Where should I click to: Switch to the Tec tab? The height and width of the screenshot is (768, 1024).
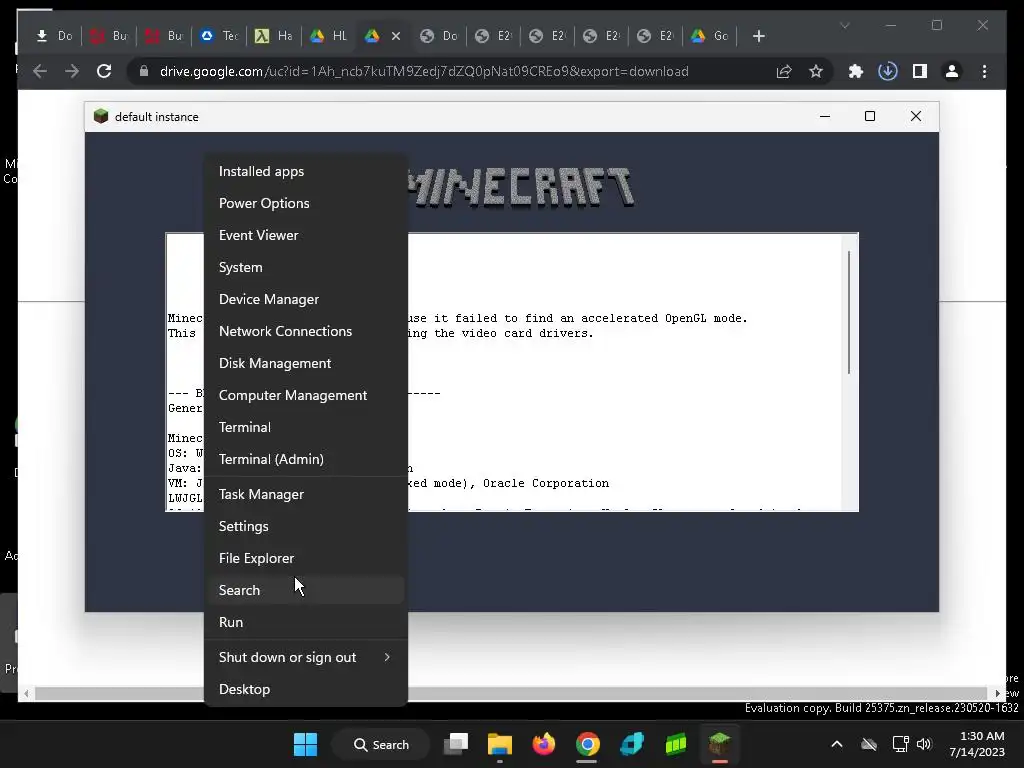pos(219,36)
